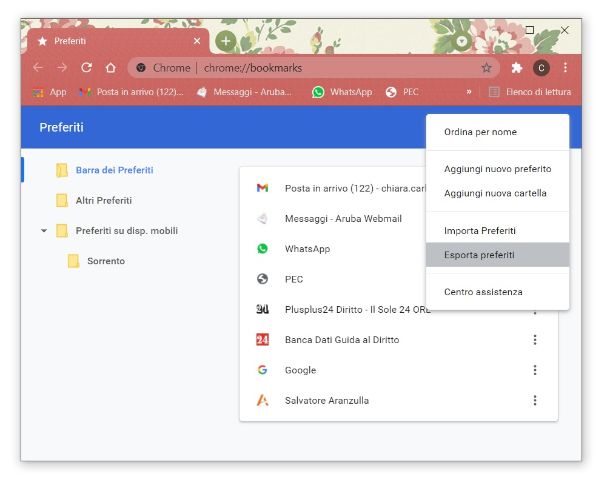Show hidden bookmarks with the chevron

(469, 92)
